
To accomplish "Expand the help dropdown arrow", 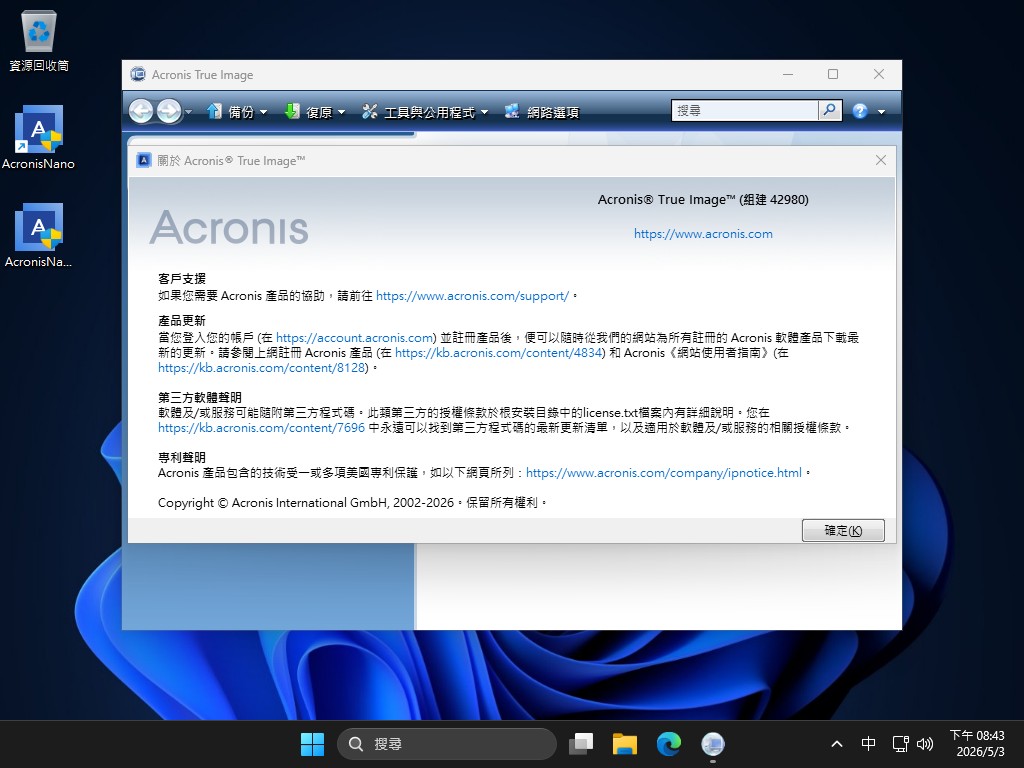I will coord(882,112).
